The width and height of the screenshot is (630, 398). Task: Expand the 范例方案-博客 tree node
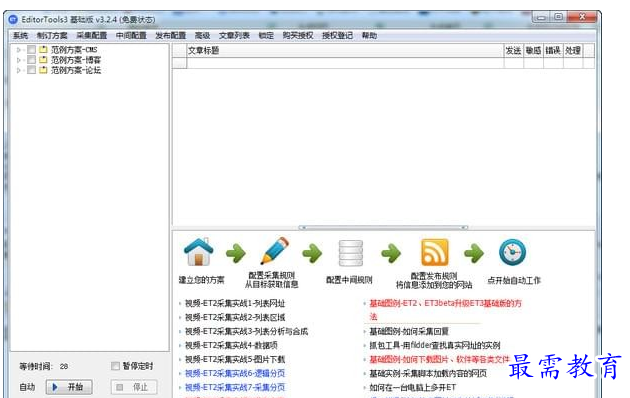(x=18, y=60)
